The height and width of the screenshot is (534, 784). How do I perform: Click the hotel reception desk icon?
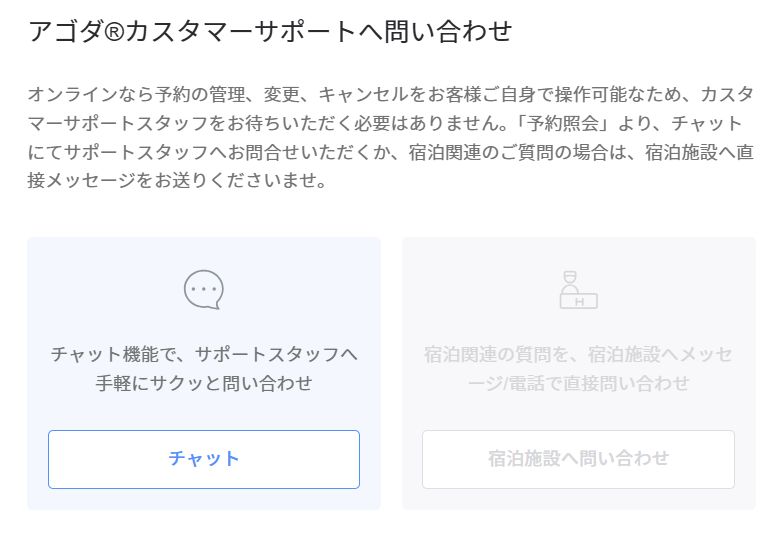578,290
